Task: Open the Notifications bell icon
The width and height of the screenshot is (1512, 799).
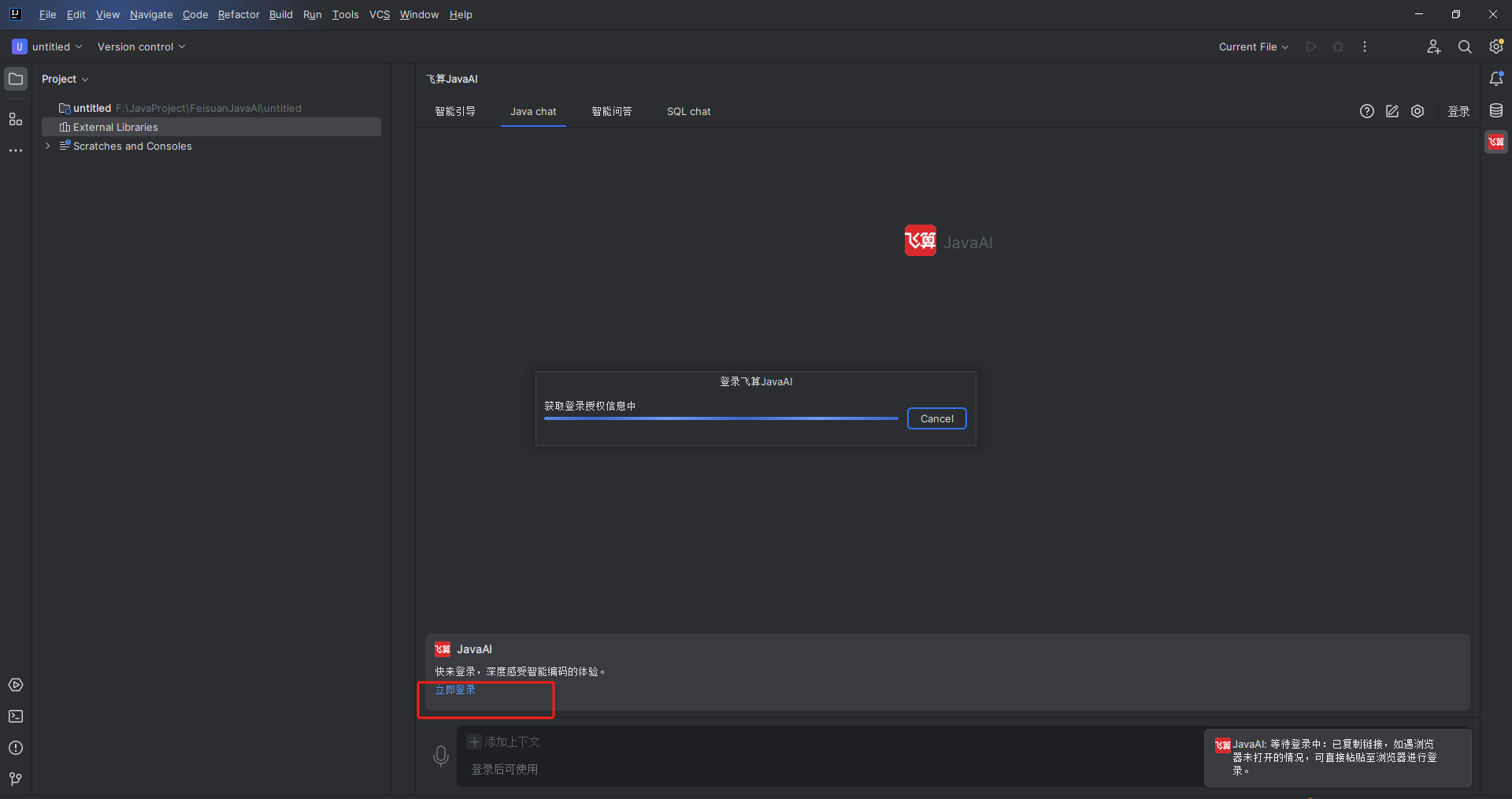Action: click(1496, 79)
